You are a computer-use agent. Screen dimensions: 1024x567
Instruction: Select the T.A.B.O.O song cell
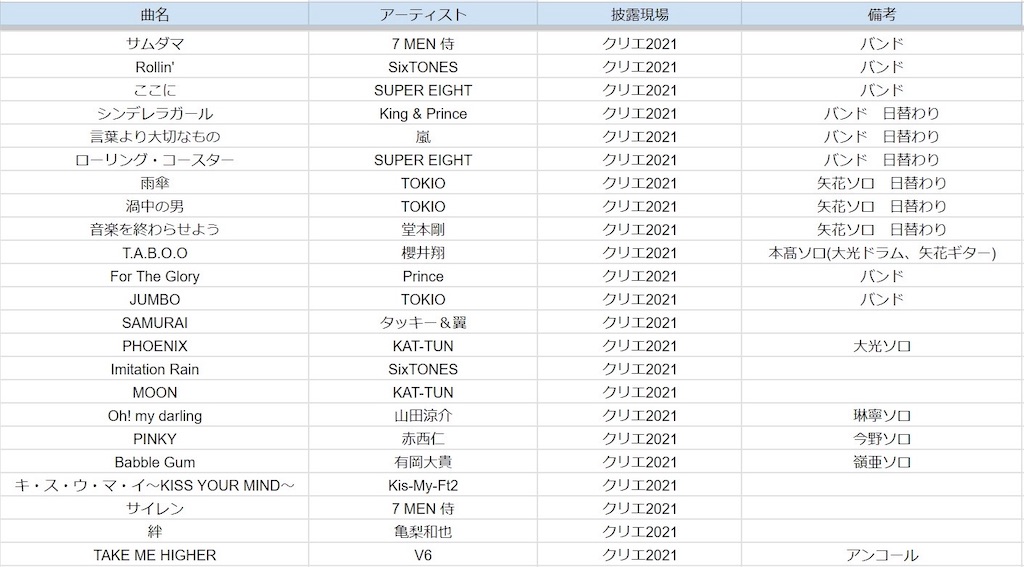[x=155, y=253]
